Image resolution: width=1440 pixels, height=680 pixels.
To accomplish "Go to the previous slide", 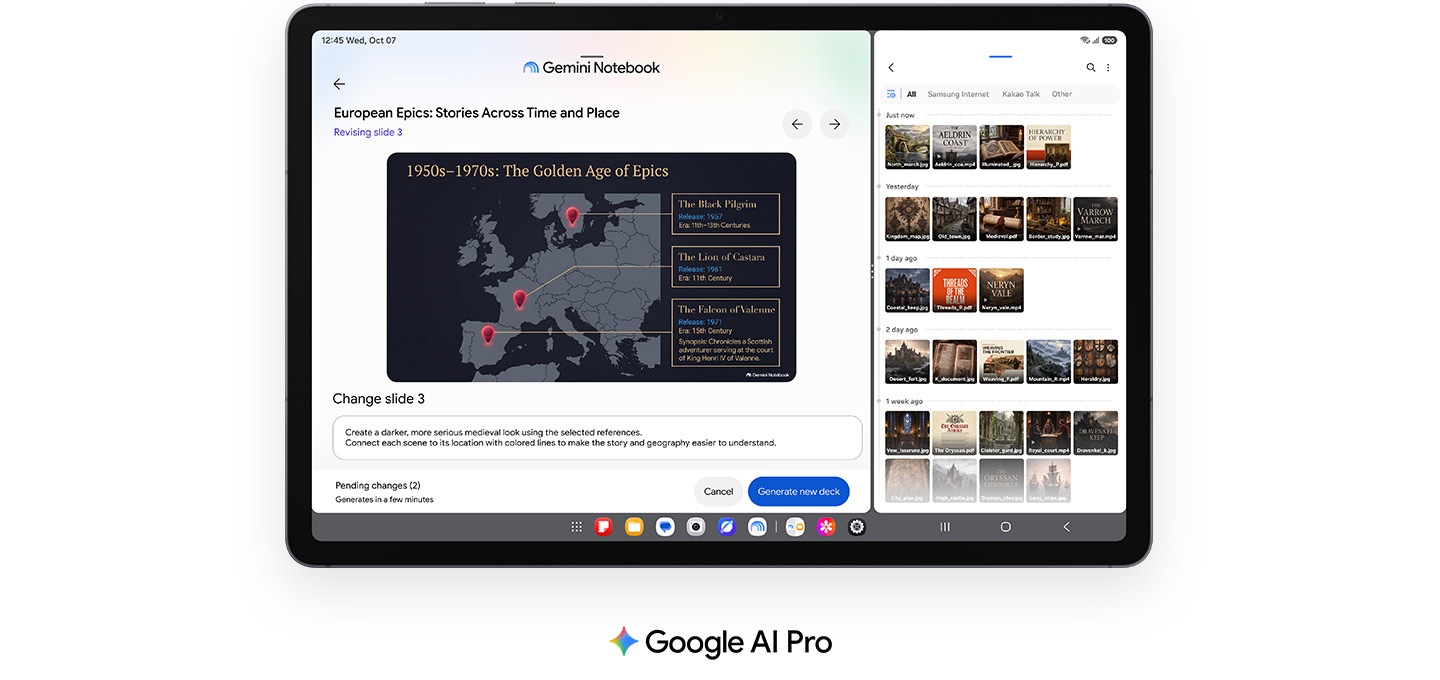I will [x=797, y=124].
